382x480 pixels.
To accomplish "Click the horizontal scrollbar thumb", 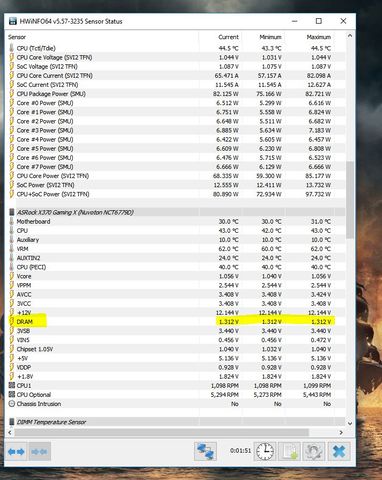I will click(x=161, y=432).
